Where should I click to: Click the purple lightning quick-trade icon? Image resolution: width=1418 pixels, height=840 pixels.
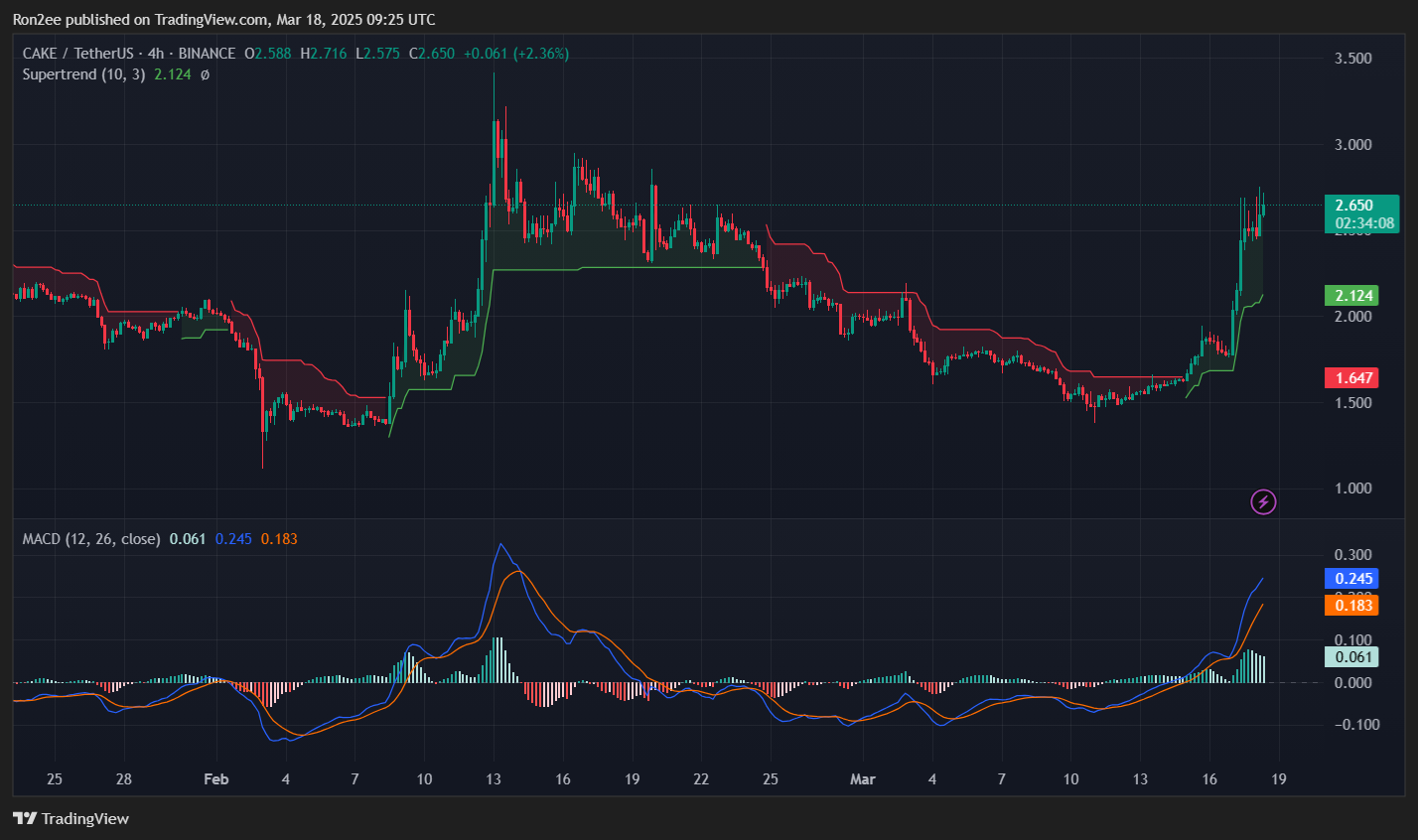click(x=1262, y=501)
